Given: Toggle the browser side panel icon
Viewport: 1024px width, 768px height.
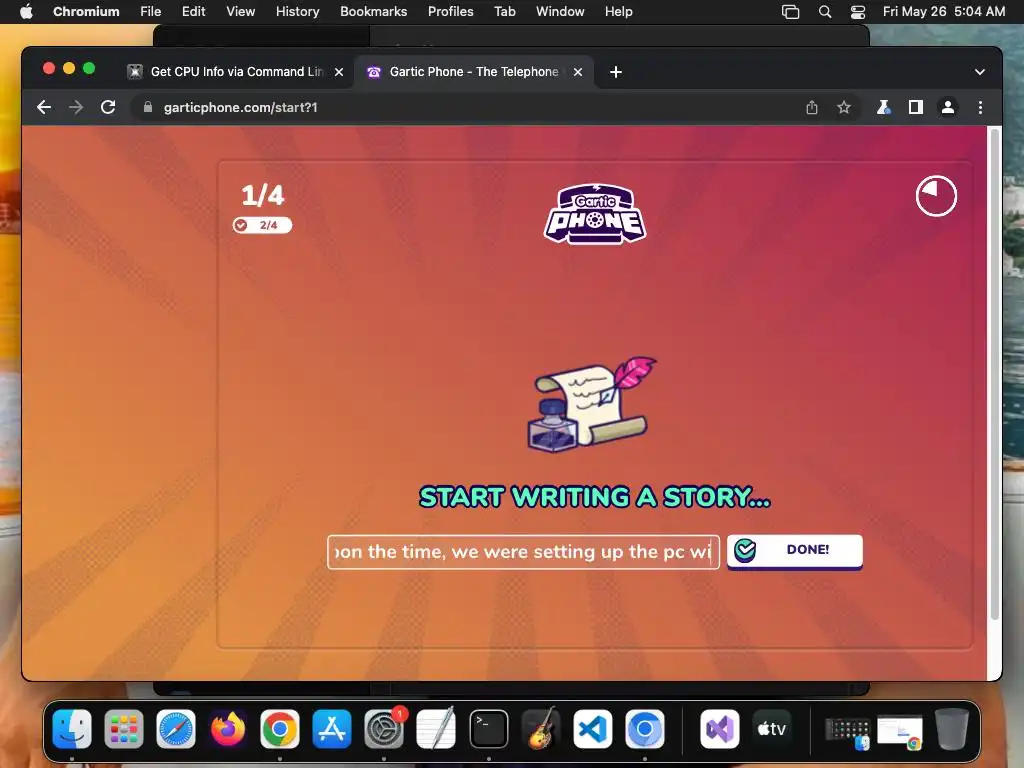Looking at the screenshot, I should (x=916, y=107).
